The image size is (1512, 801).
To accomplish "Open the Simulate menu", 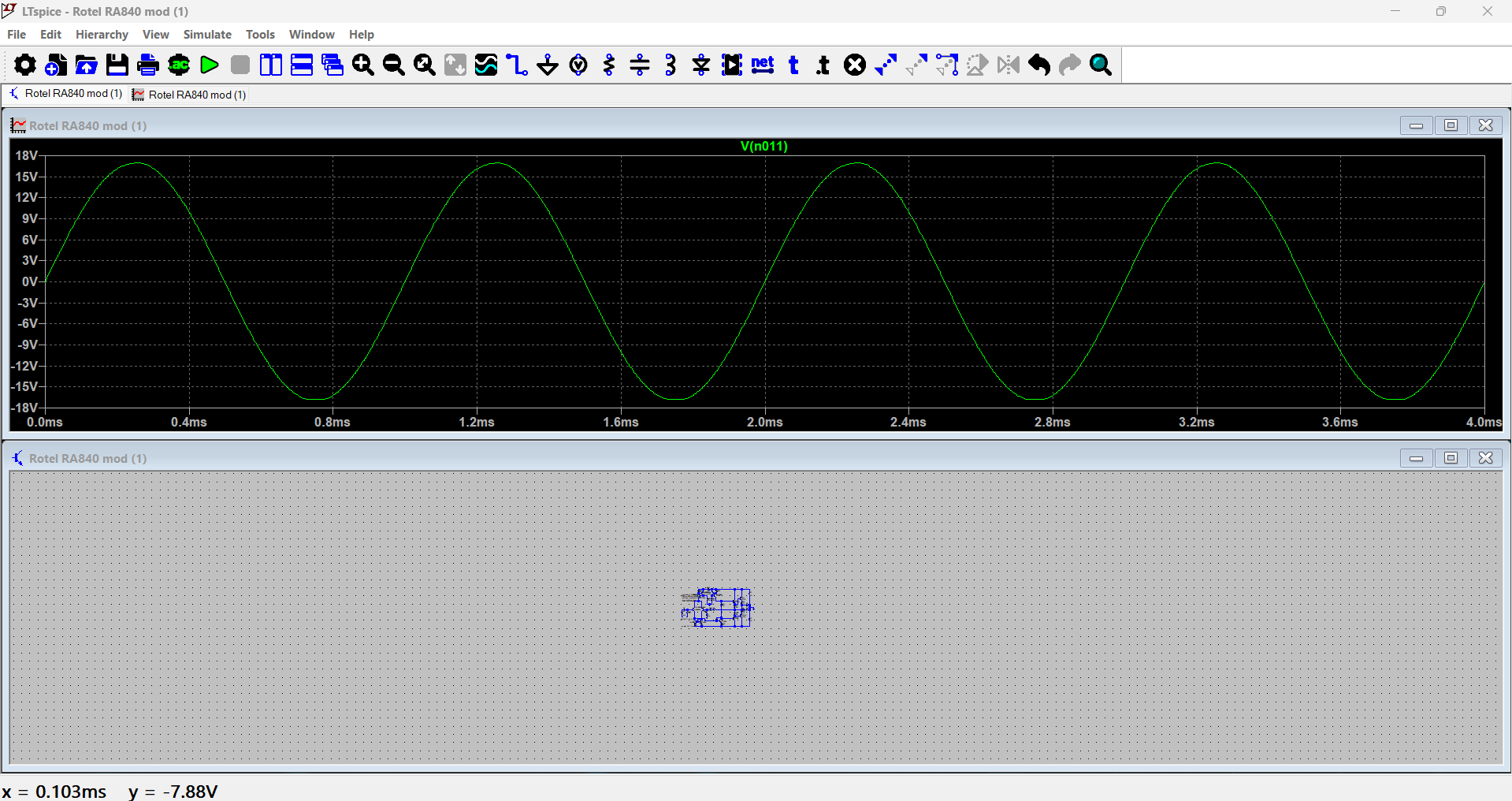I will pos(207,35).
